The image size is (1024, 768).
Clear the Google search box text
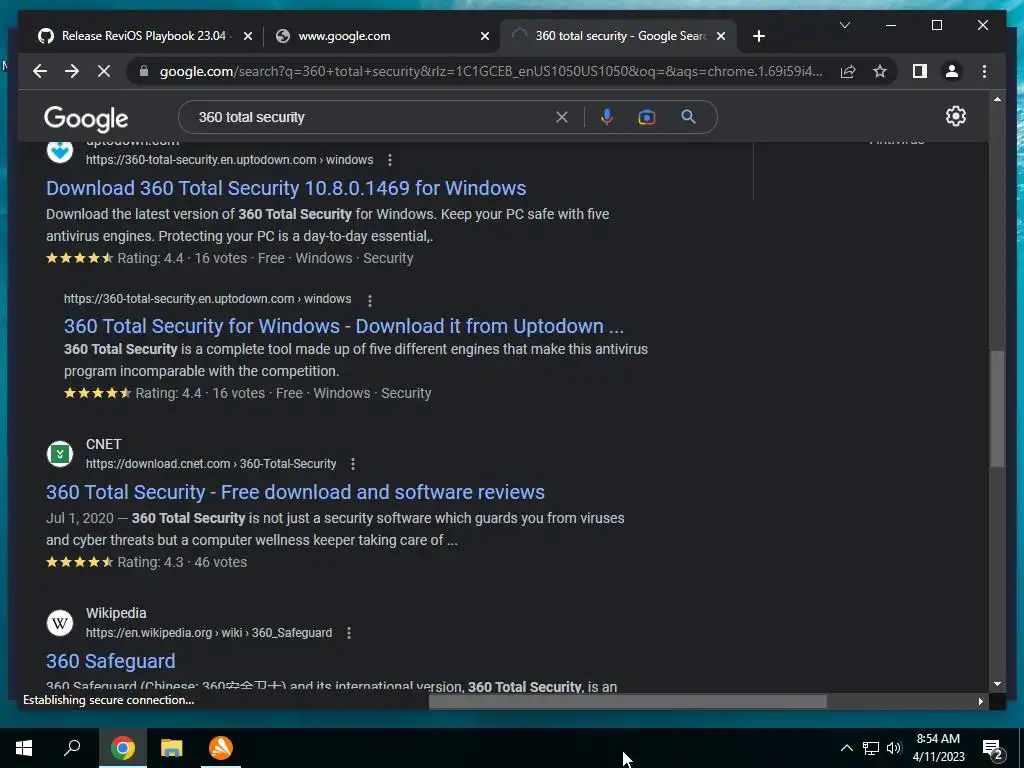(x=562, y=117)
